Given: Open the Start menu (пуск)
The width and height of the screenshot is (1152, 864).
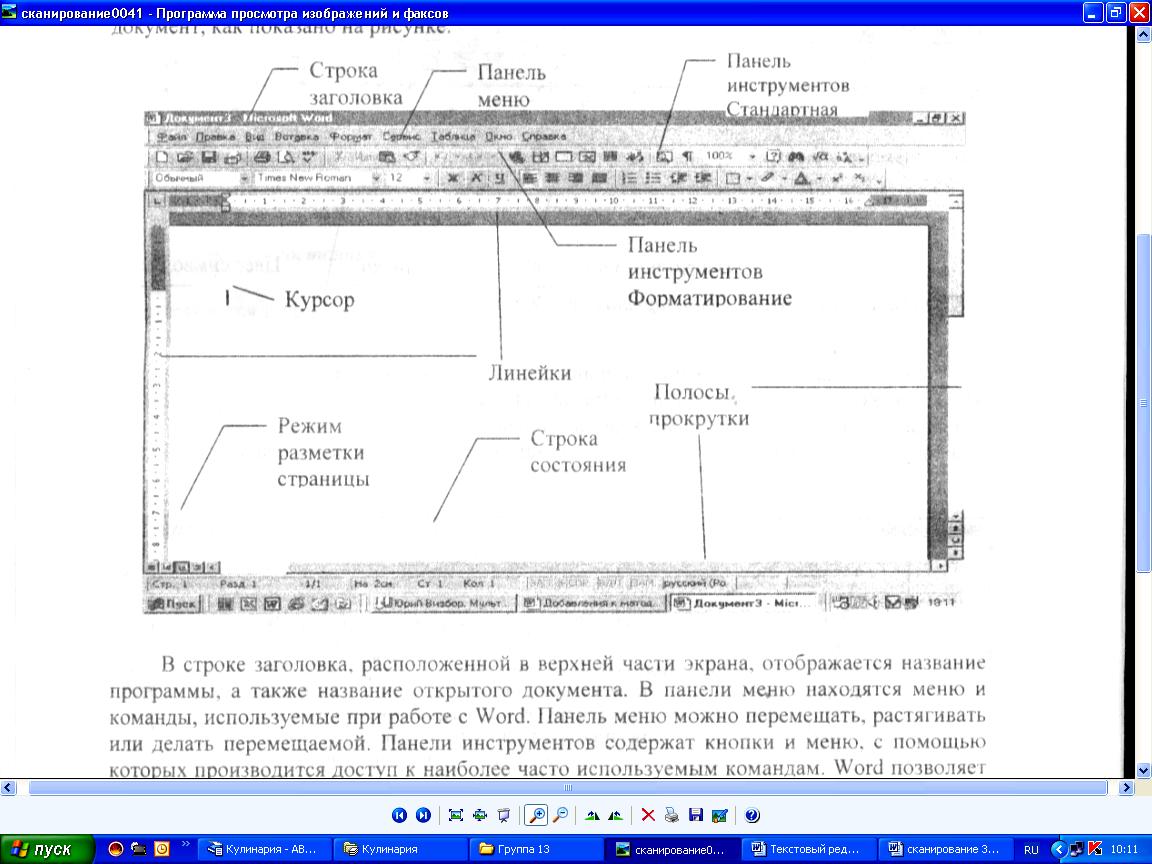Looking at the screenshot, I should (47, 849).
